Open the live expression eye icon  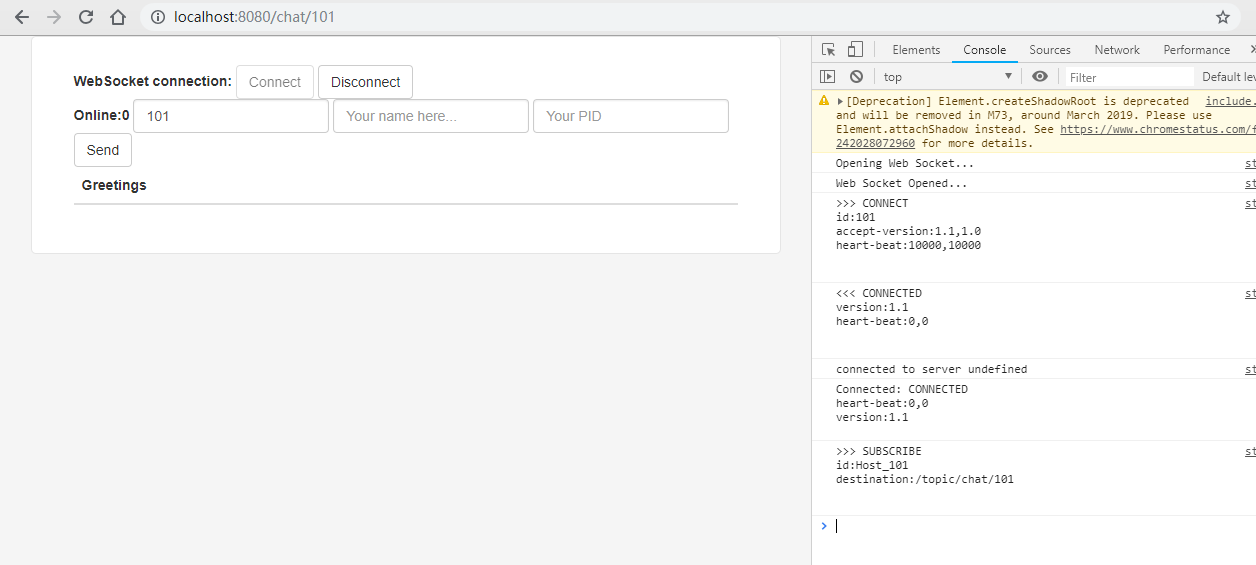[1040, 76]
